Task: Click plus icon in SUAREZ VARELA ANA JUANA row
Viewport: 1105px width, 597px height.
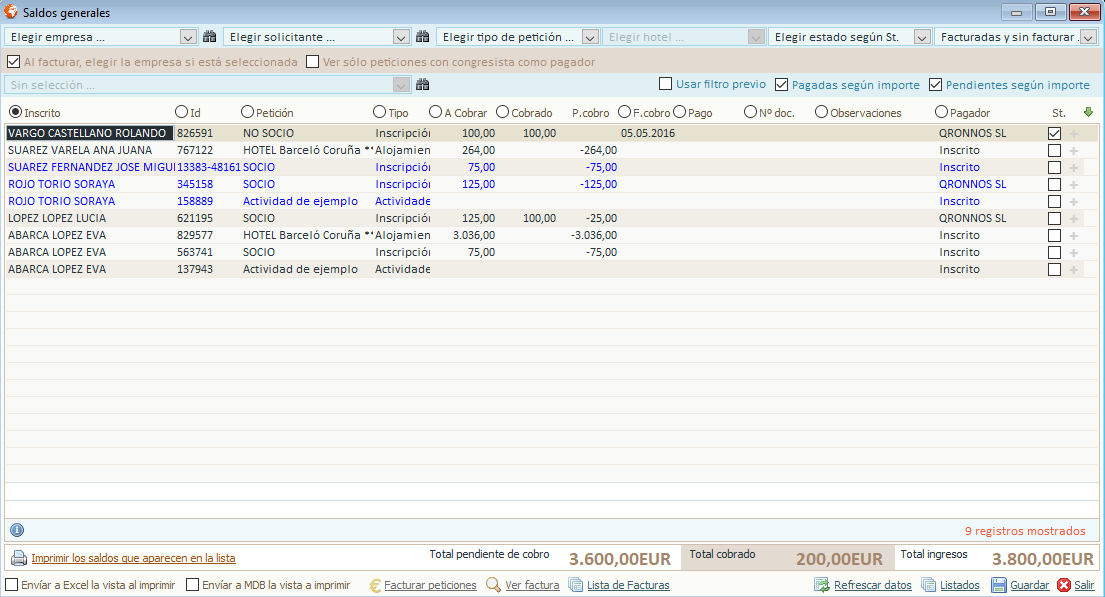Action: pyautogui.click(x=1073, y=150)
